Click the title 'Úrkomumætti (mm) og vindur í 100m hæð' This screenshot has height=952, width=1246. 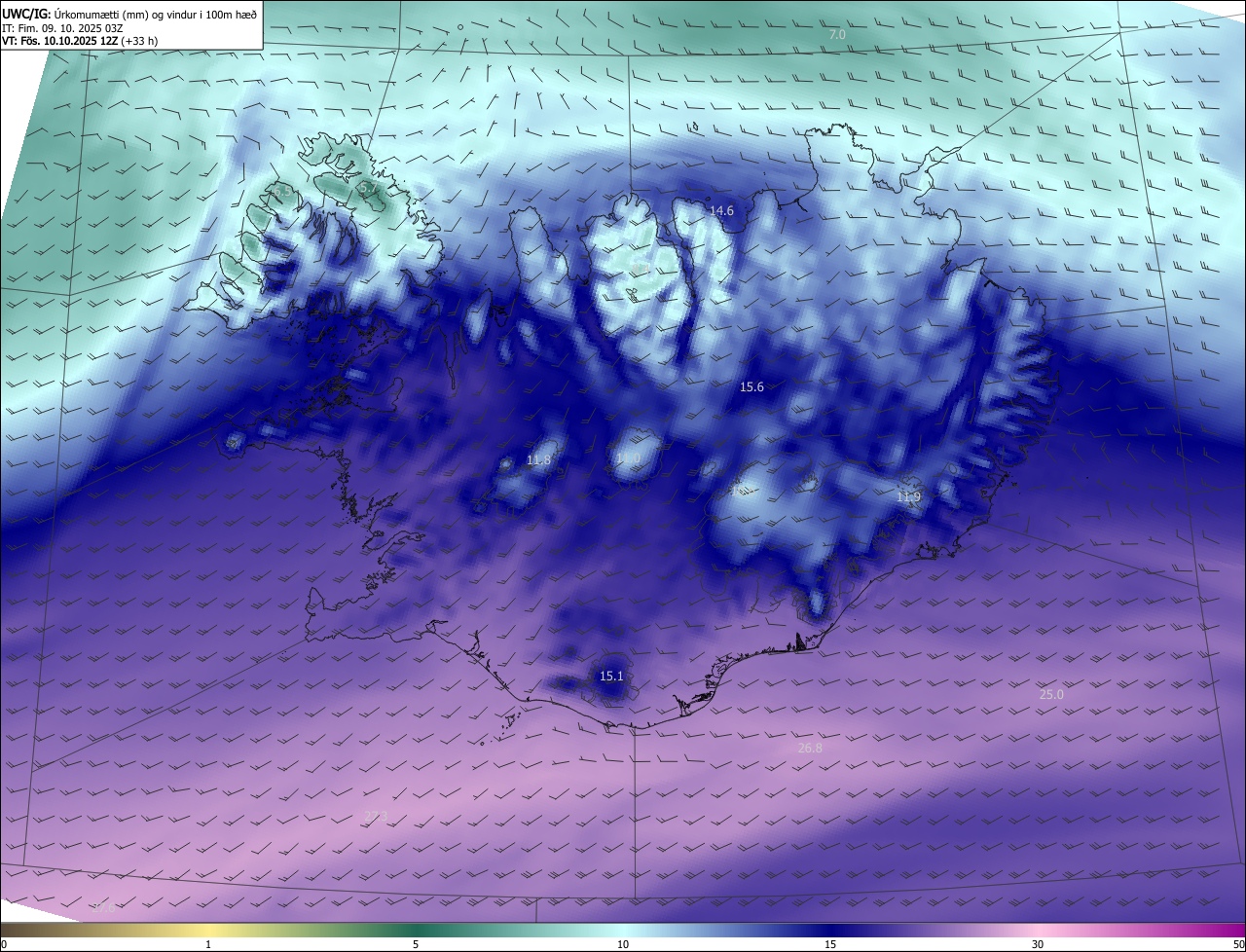156,14
